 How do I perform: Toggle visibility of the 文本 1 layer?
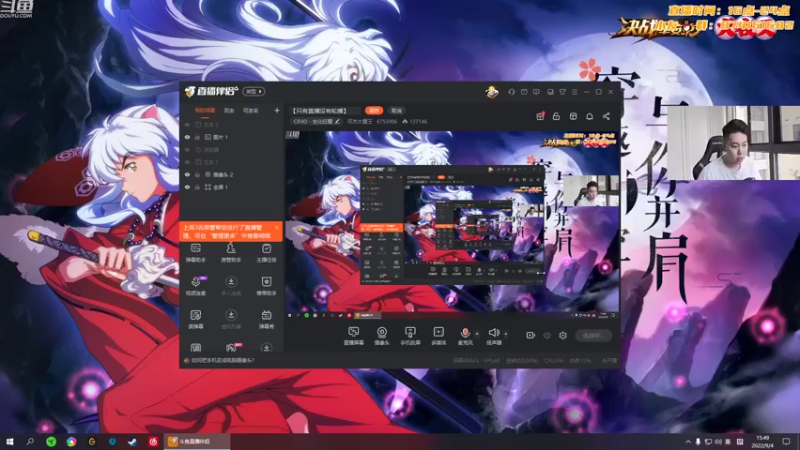coord(187,162)
